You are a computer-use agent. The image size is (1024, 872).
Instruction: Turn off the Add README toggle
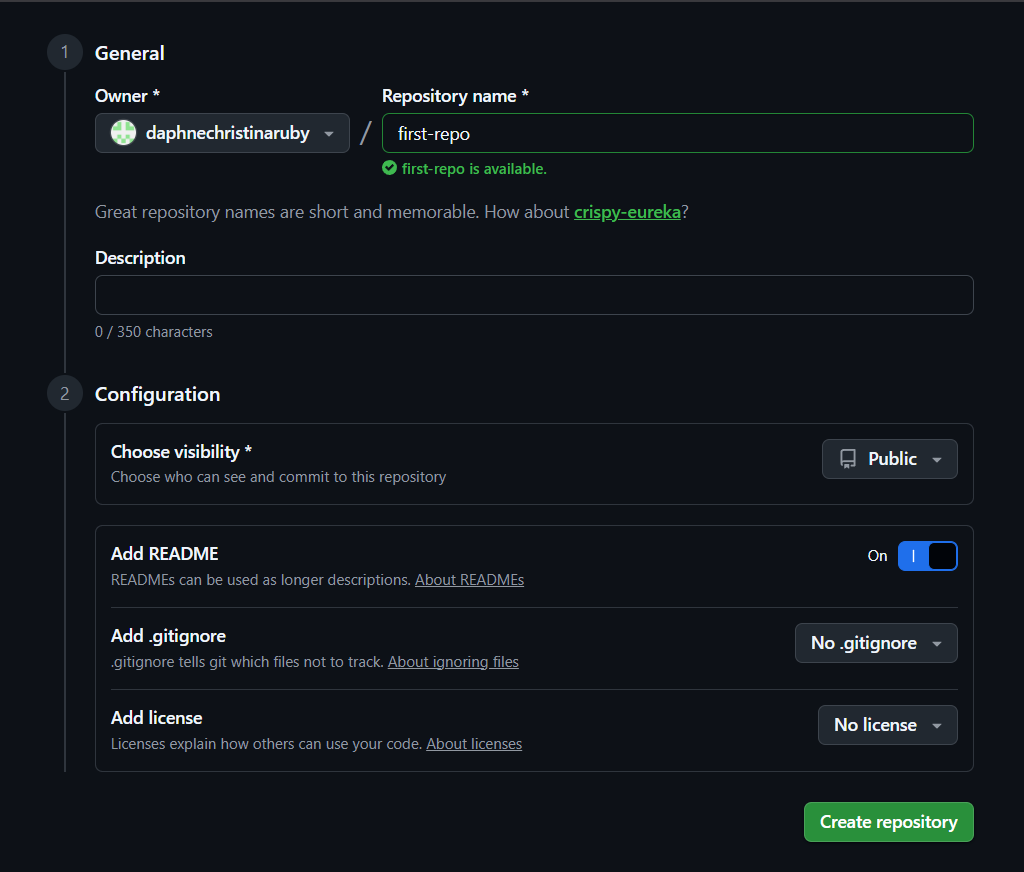927,556
